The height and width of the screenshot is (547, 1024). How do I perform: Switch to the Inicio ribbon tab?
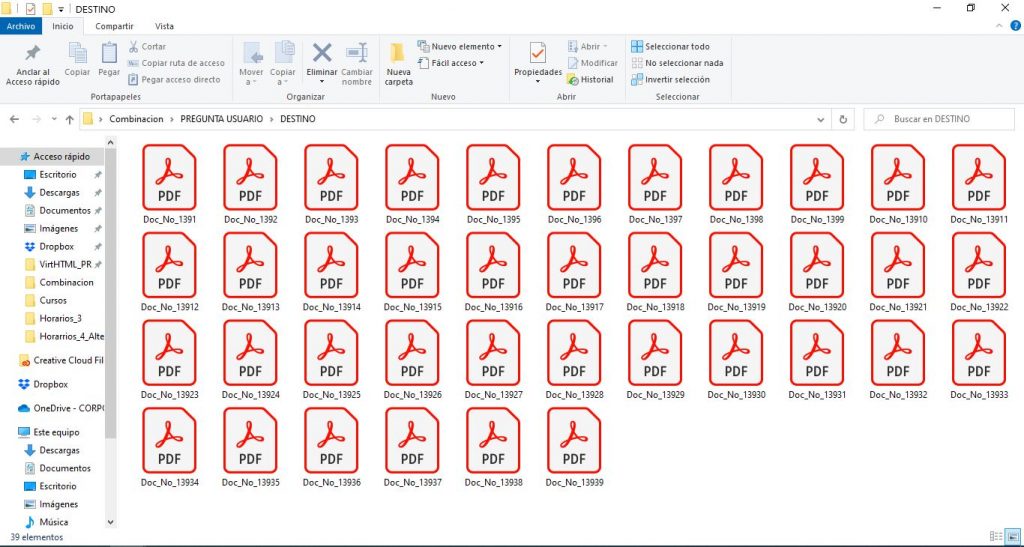click(63, 26)
